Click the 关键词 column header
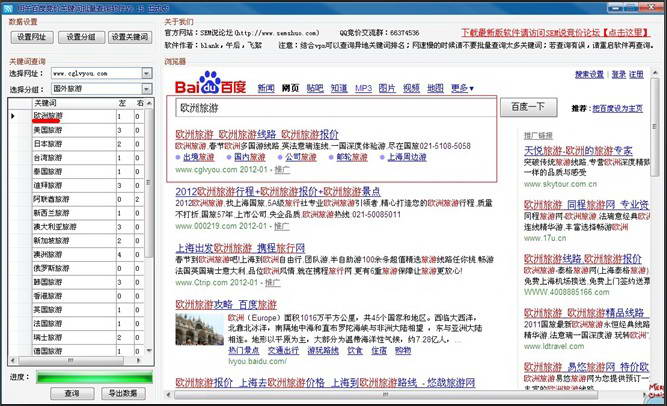Screen dimensions: 667x406 74,103
